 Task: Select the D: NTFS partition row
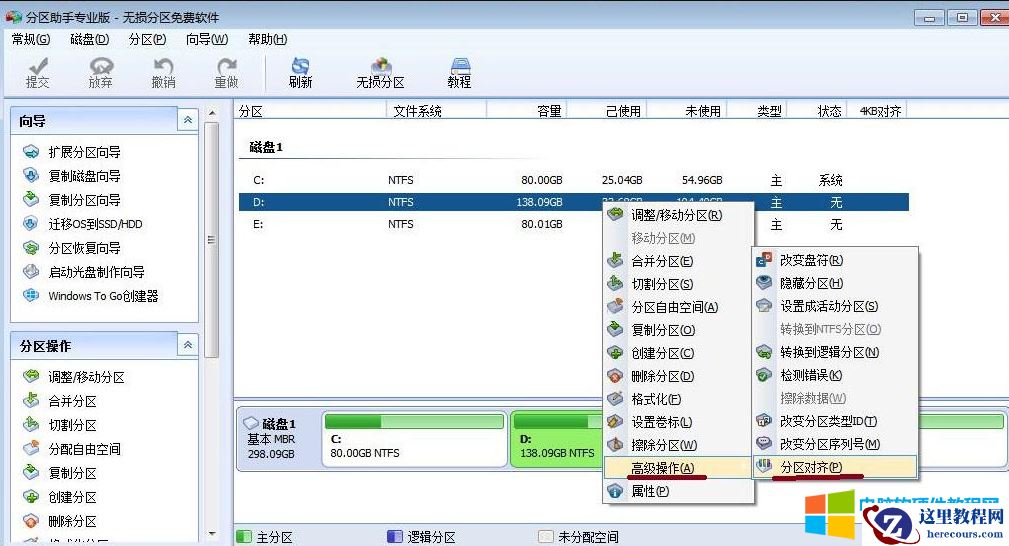[x=573, y=202]
